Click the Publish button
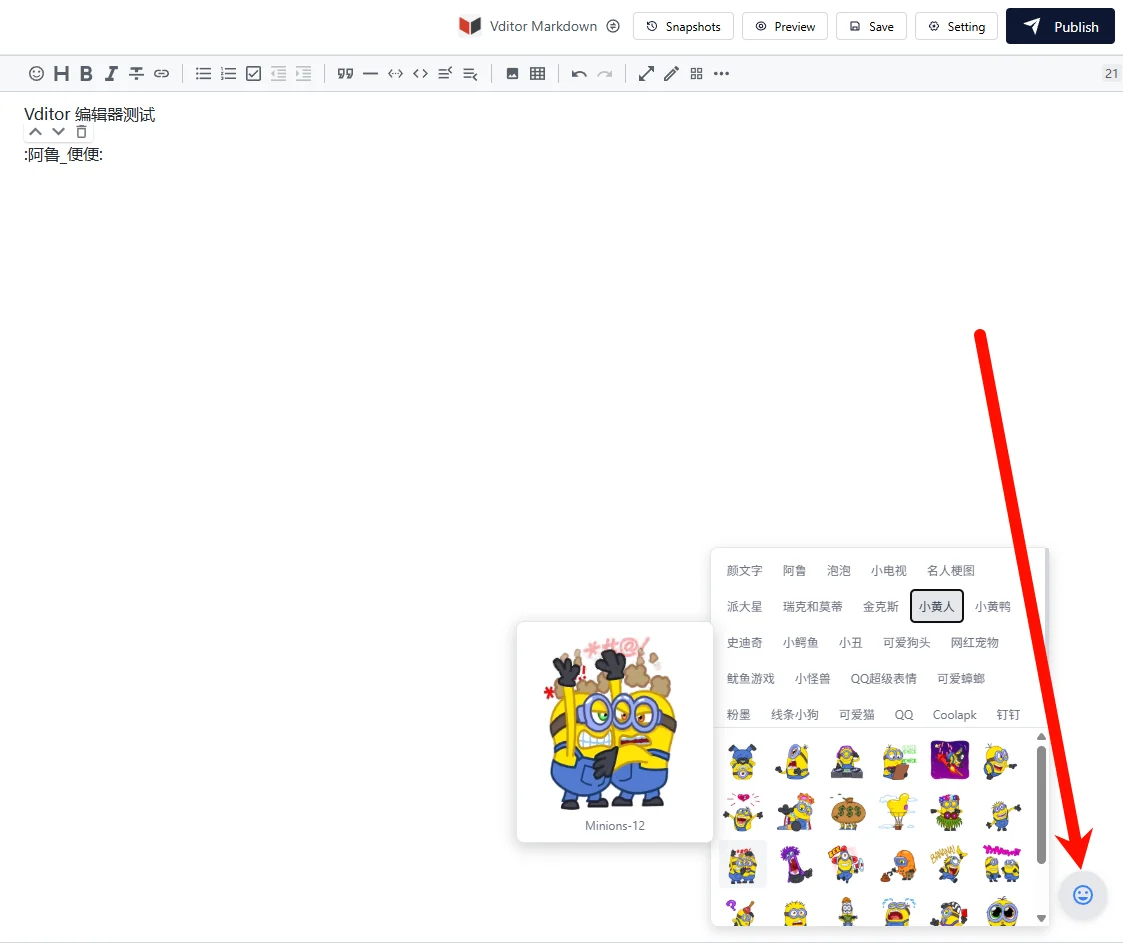 point(1060,26)
